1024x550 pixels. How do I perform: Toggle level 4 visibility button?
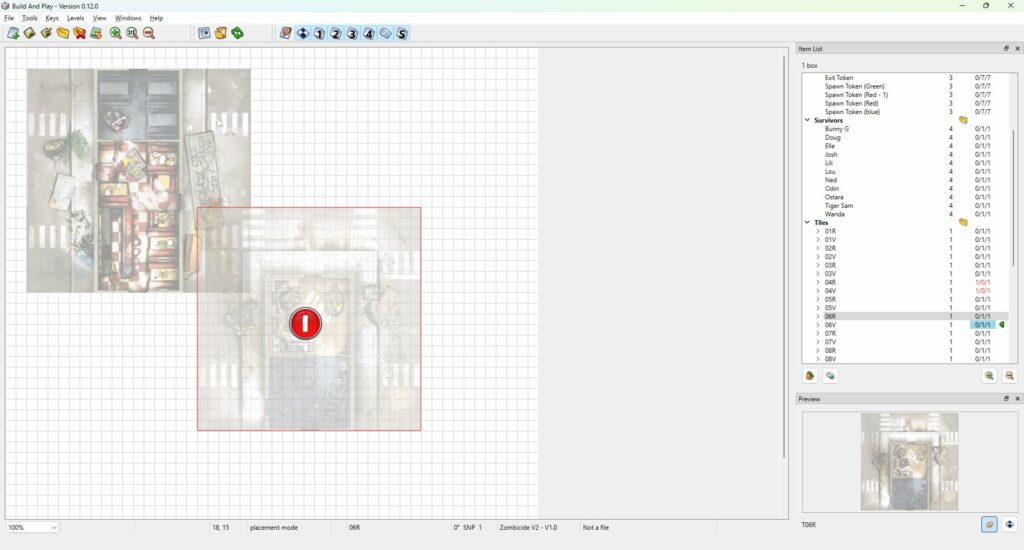click(x=369, y=33)
